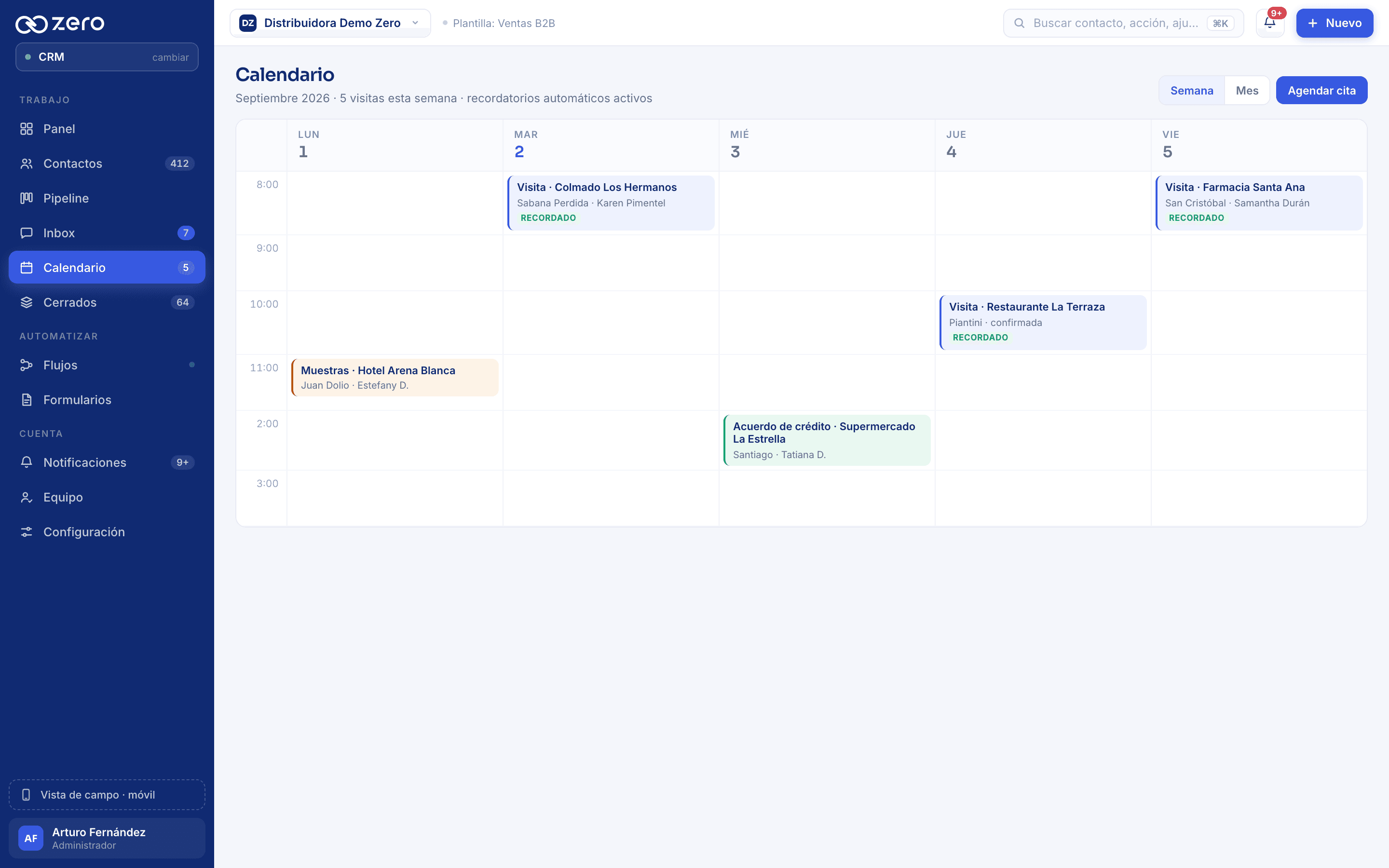The image size is (1389, 868).
Task: Select the Pipeline kanban icon
Action: [27, 198]
